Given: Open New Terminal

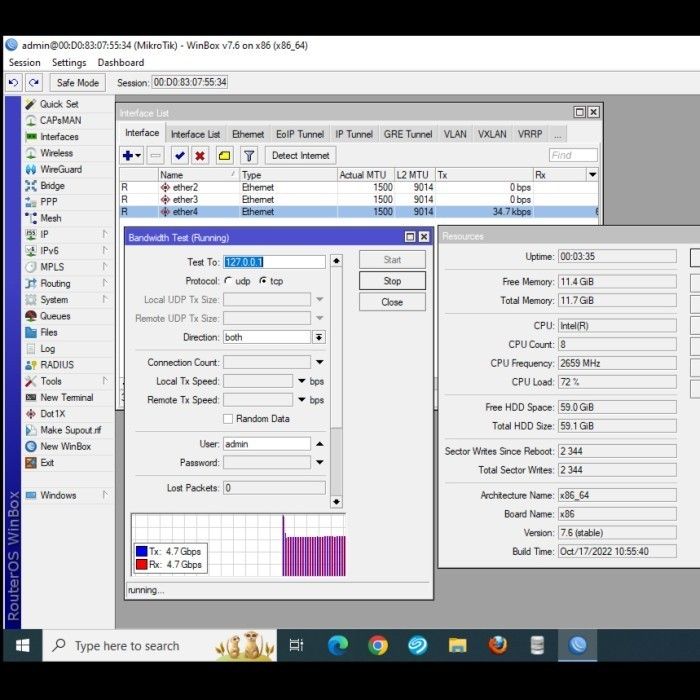Looking at the screenshot, I should [67, 397].
